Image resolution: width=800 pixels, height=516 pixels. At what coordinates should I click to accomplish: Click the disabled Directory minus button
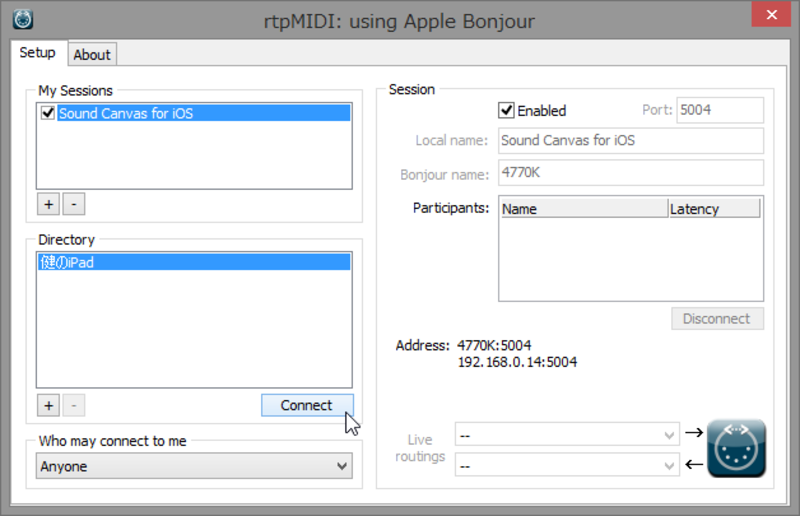[x=74, y=405]
